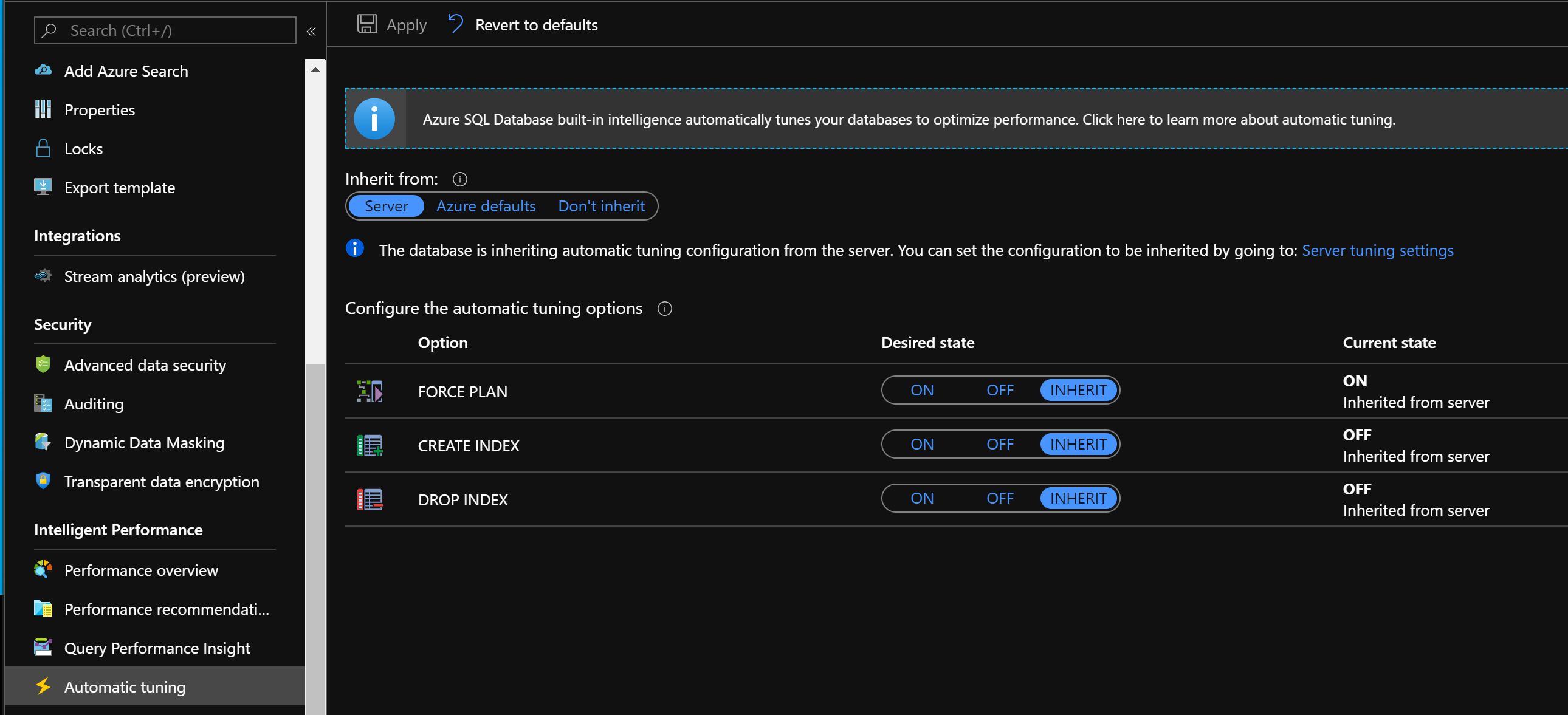Turn CREATE INDEX desired state ON
The height and width of the screenshot is (715, 1568).
921,444
